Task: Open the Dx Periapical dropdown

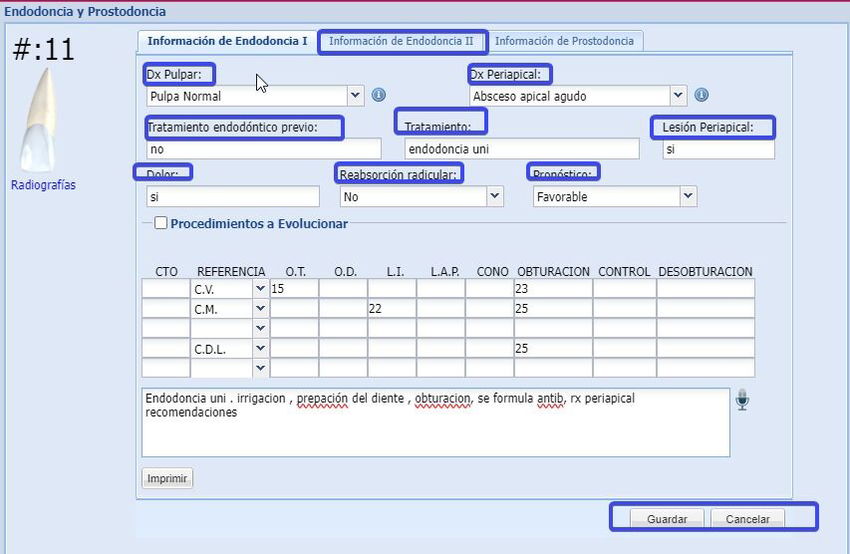Action: 678,96
